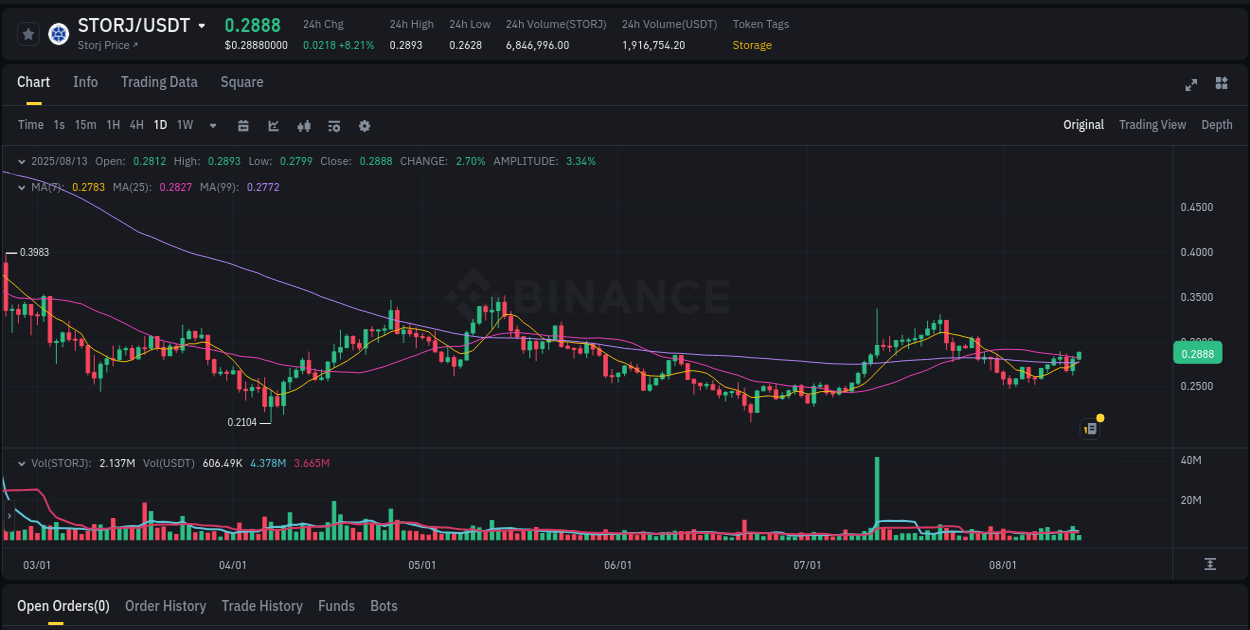Switch chart view to Trading View
Viewport: 1250px width, 630px height.
click(x=1152, y=125)
